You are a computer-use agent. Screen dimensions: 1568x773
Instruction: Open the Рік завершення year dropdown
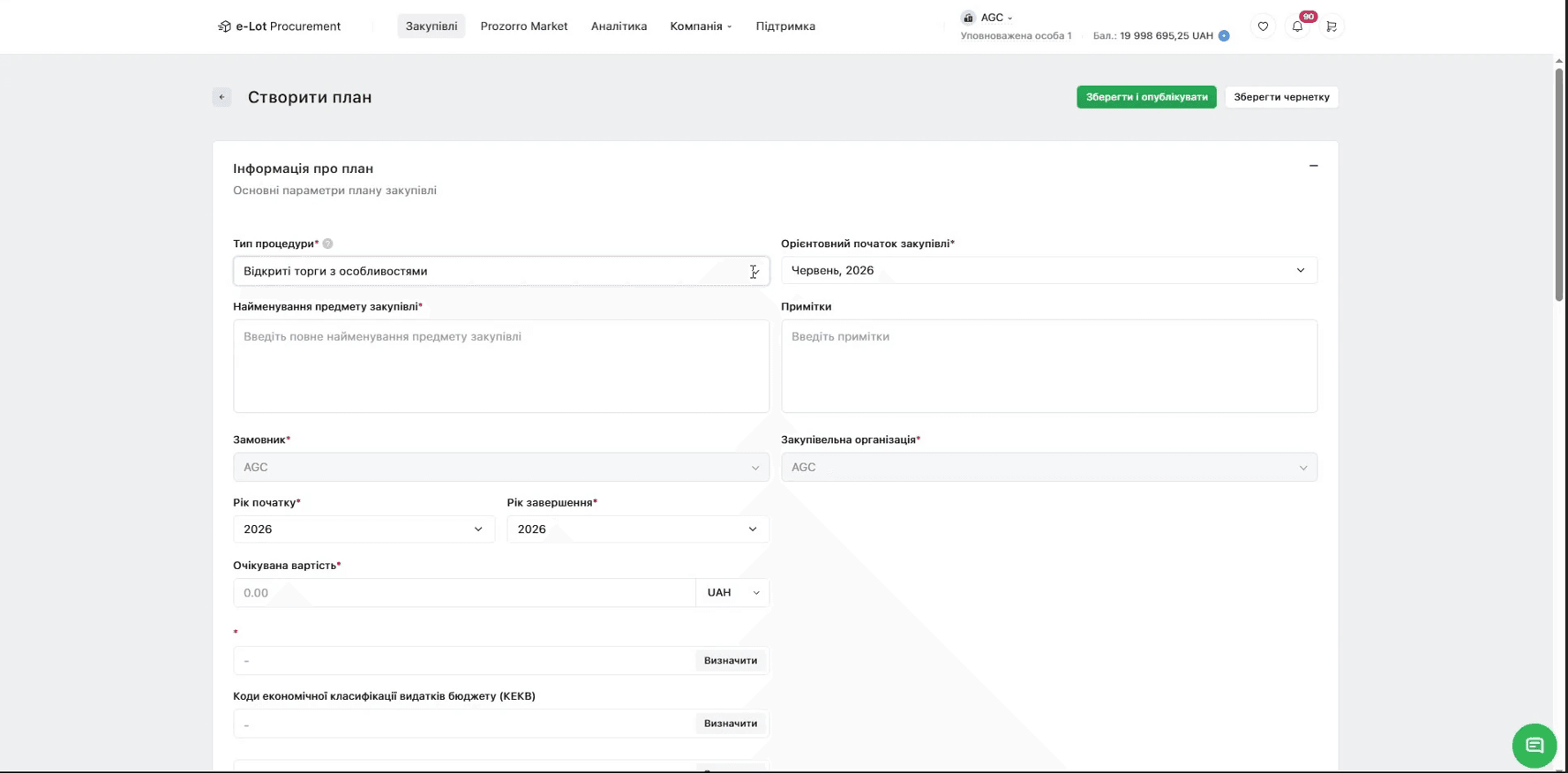[638, 529]
